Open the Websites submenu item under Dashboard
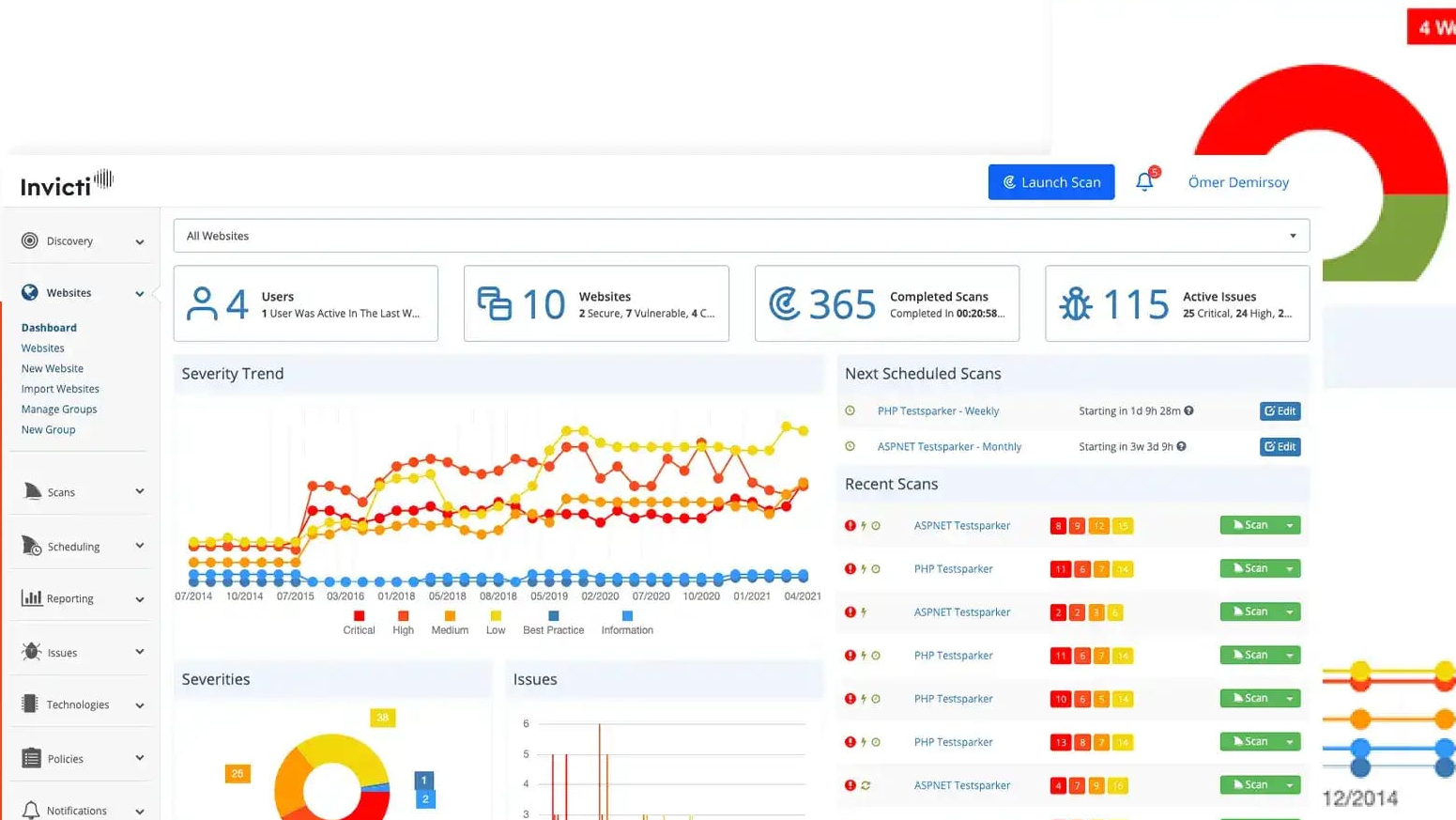This screenshot has height=820, width=1456. [x=42, y=348]
